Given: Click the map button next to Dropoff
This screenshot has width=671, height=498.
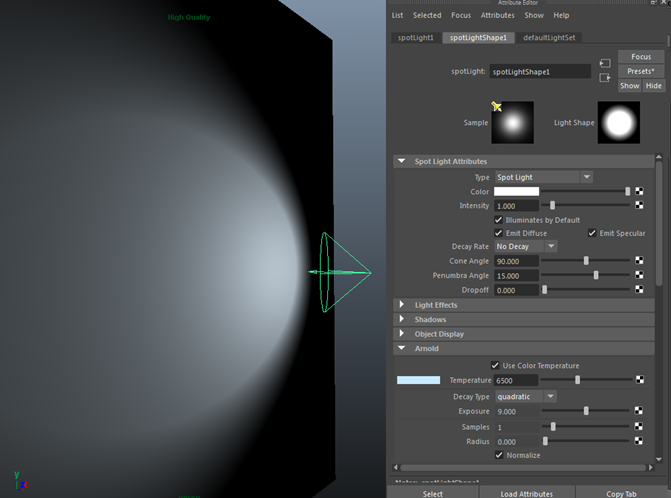Looking at the screenshot, I should [x=639, y=290].
